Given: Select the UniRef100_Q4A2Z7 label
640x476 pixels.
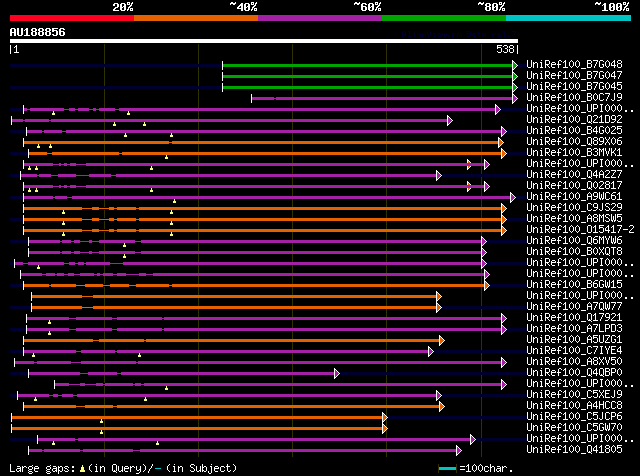Looking at the screenshot, I should [574, 175].
